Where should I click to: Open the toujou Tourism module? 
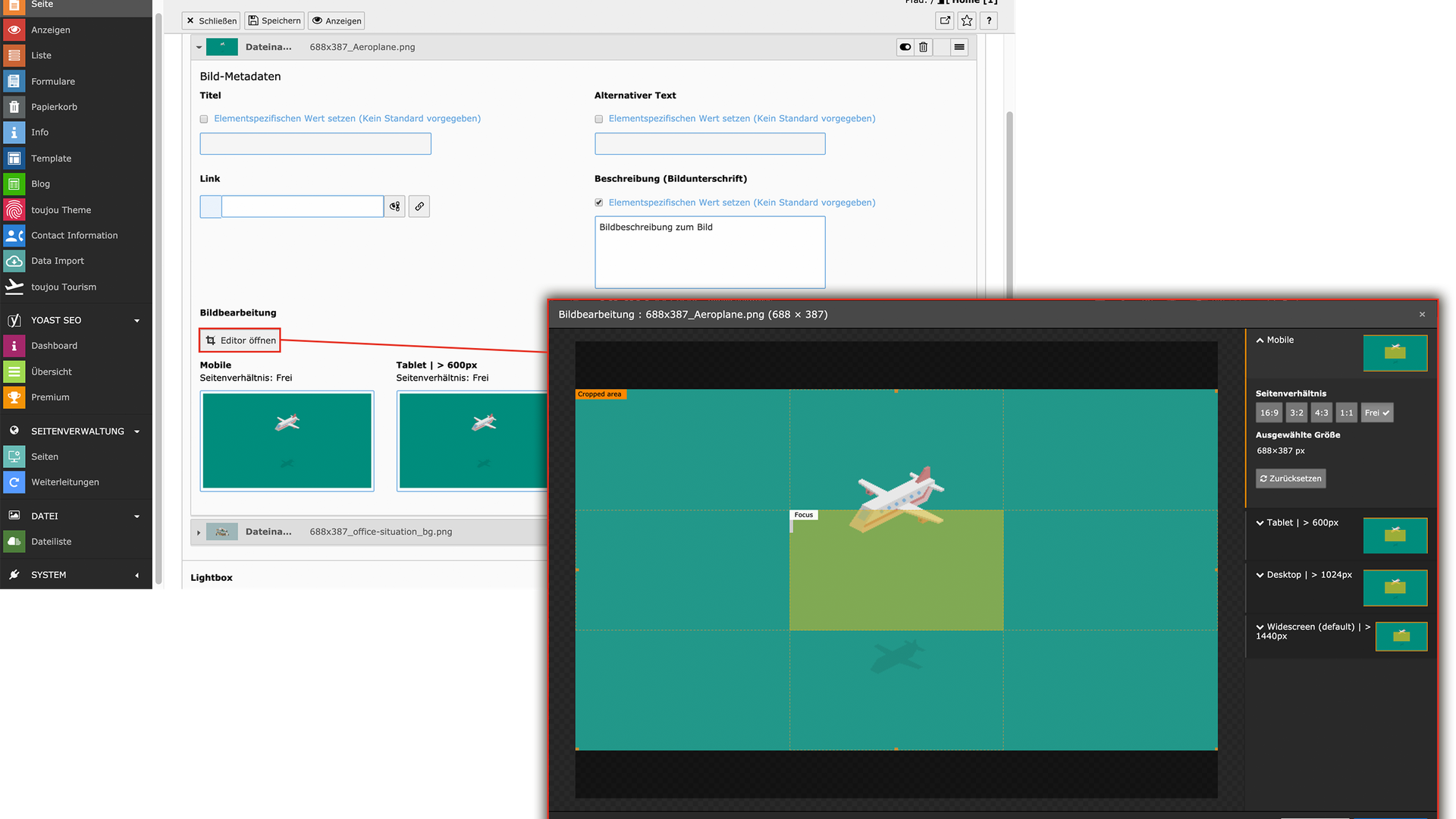point(64,287)
